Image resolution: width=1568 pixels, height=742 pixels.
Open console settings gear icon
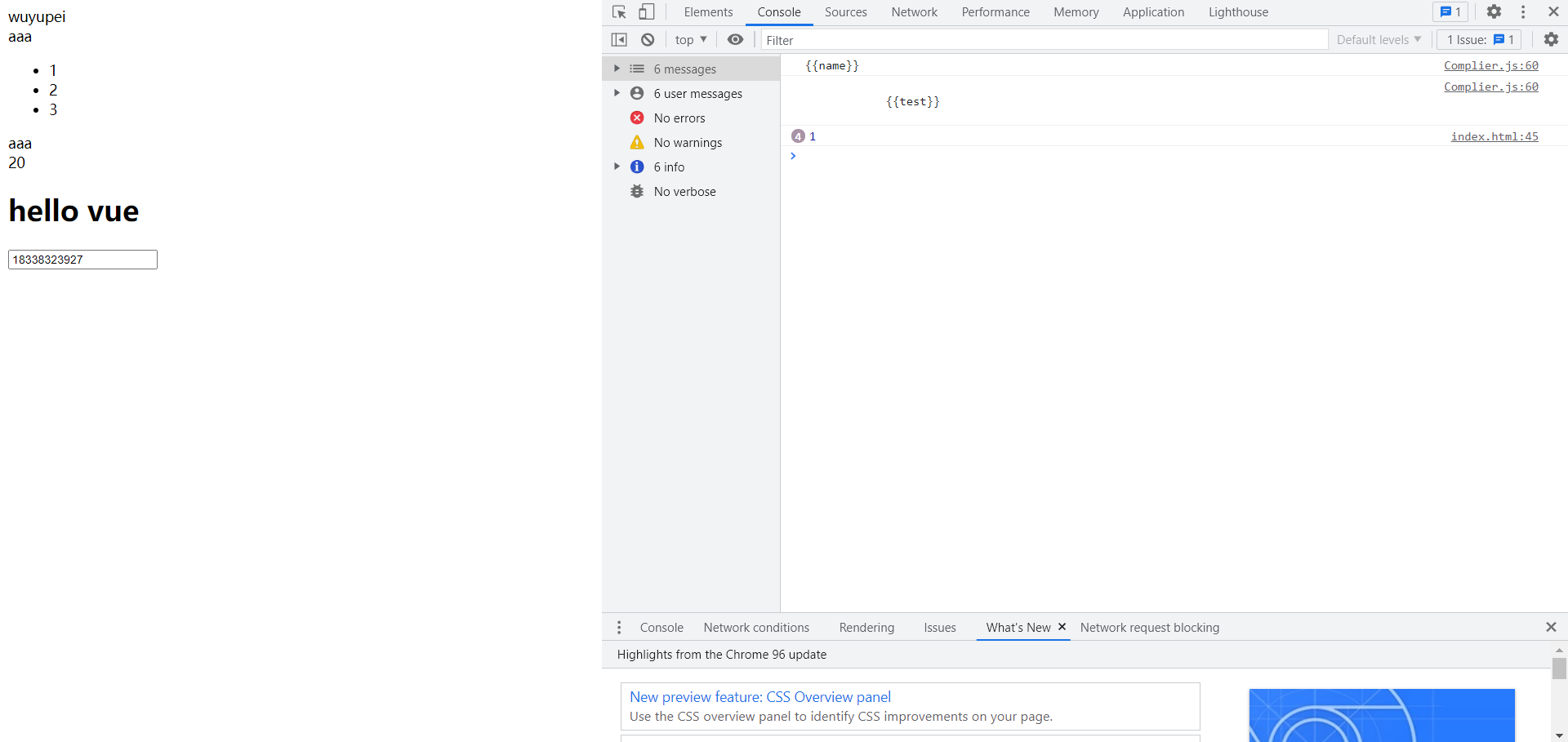click(1551, 39)
